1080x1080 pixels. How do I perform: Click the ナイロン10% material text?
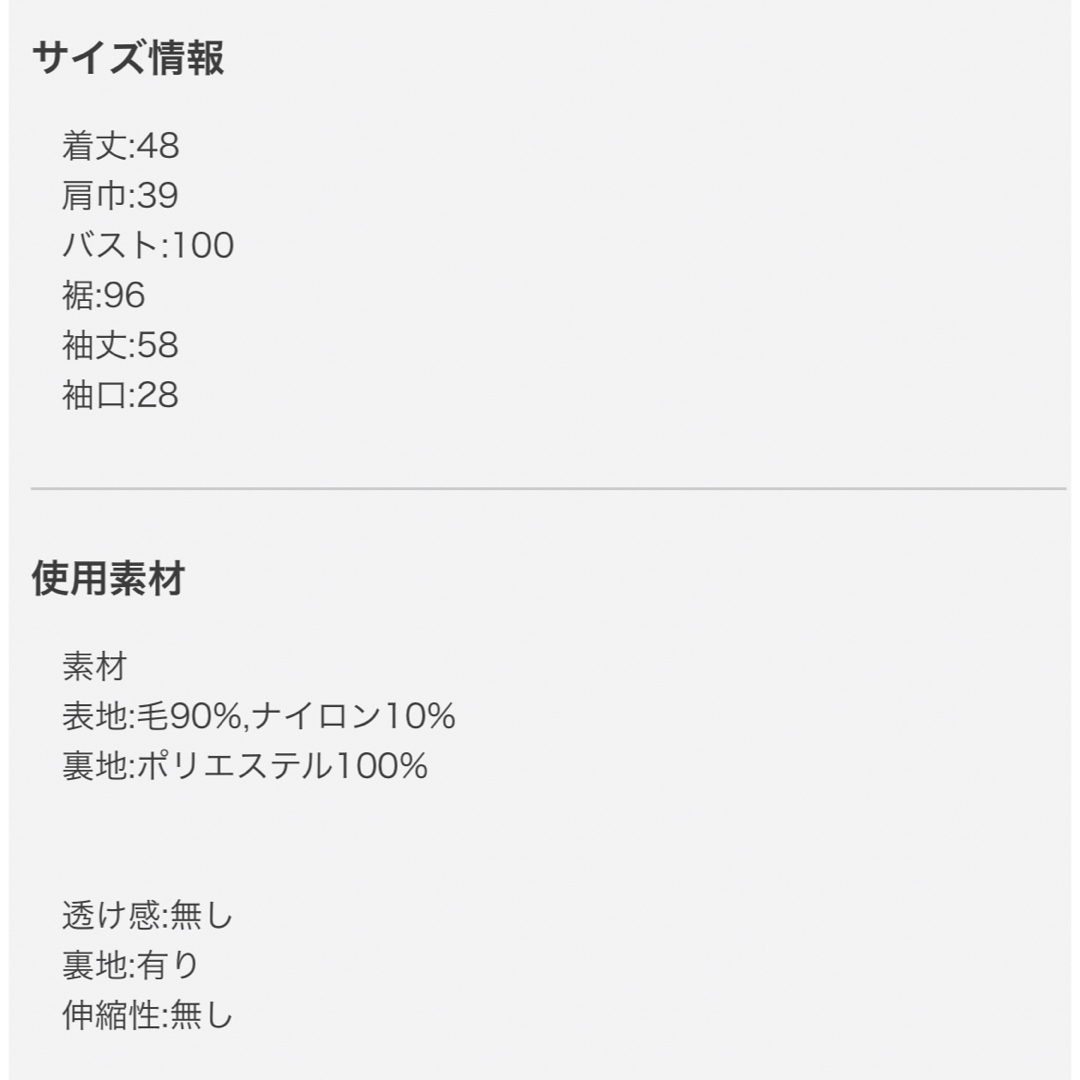pos(353,716)
